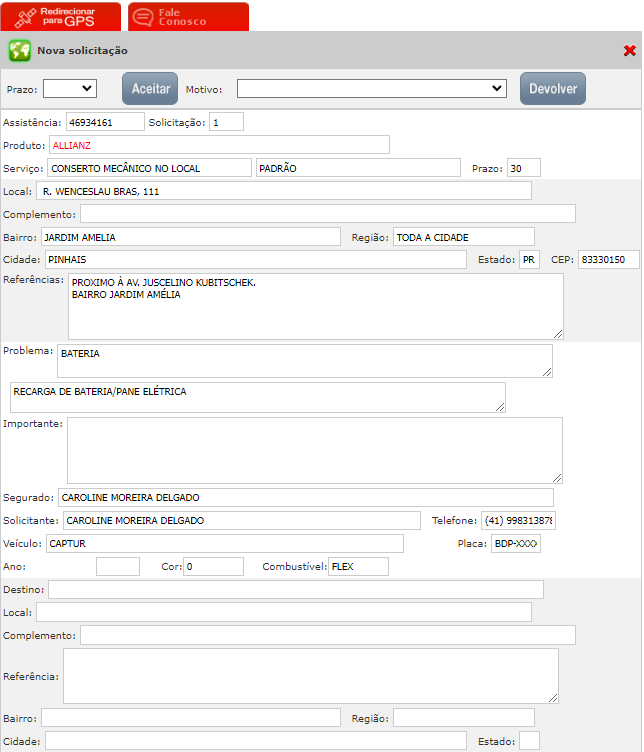Click the Devolver button

pos(553,89)
